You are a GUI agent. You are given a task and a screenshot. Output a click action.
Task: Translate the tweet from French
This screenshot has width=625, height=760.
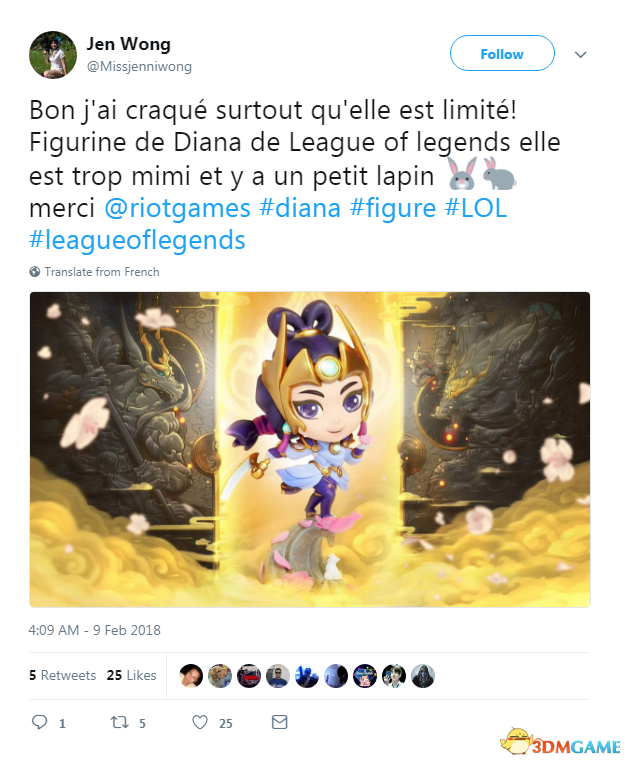point(102,272)
